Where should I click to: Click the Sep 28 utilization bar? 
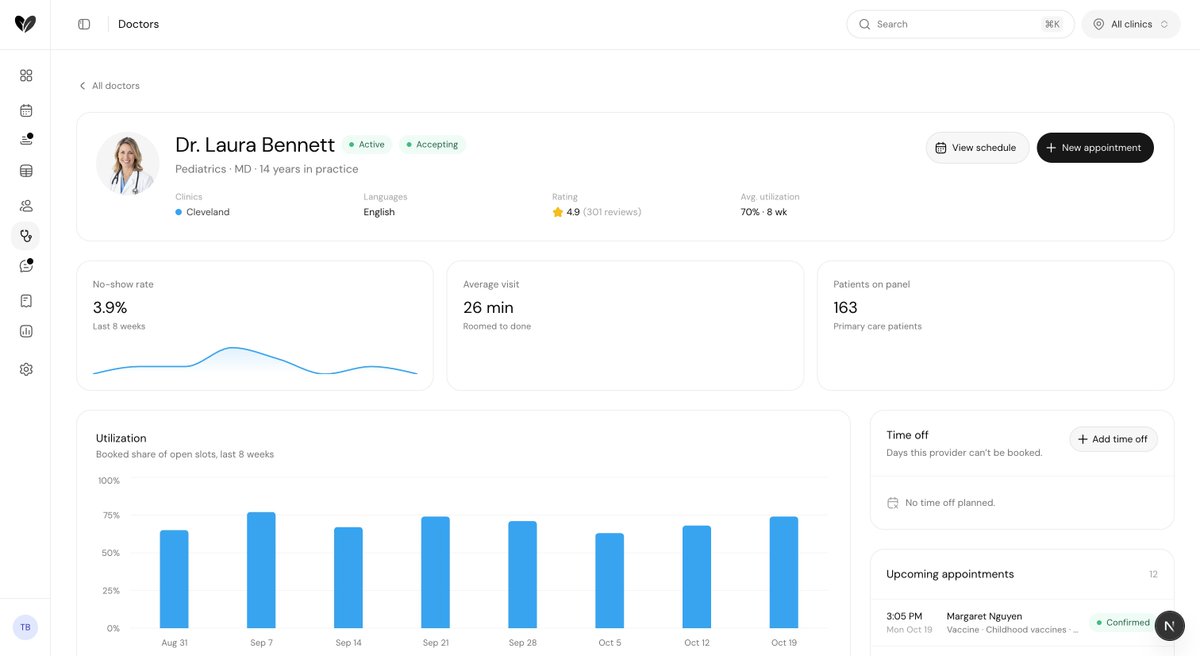[522, 575]
